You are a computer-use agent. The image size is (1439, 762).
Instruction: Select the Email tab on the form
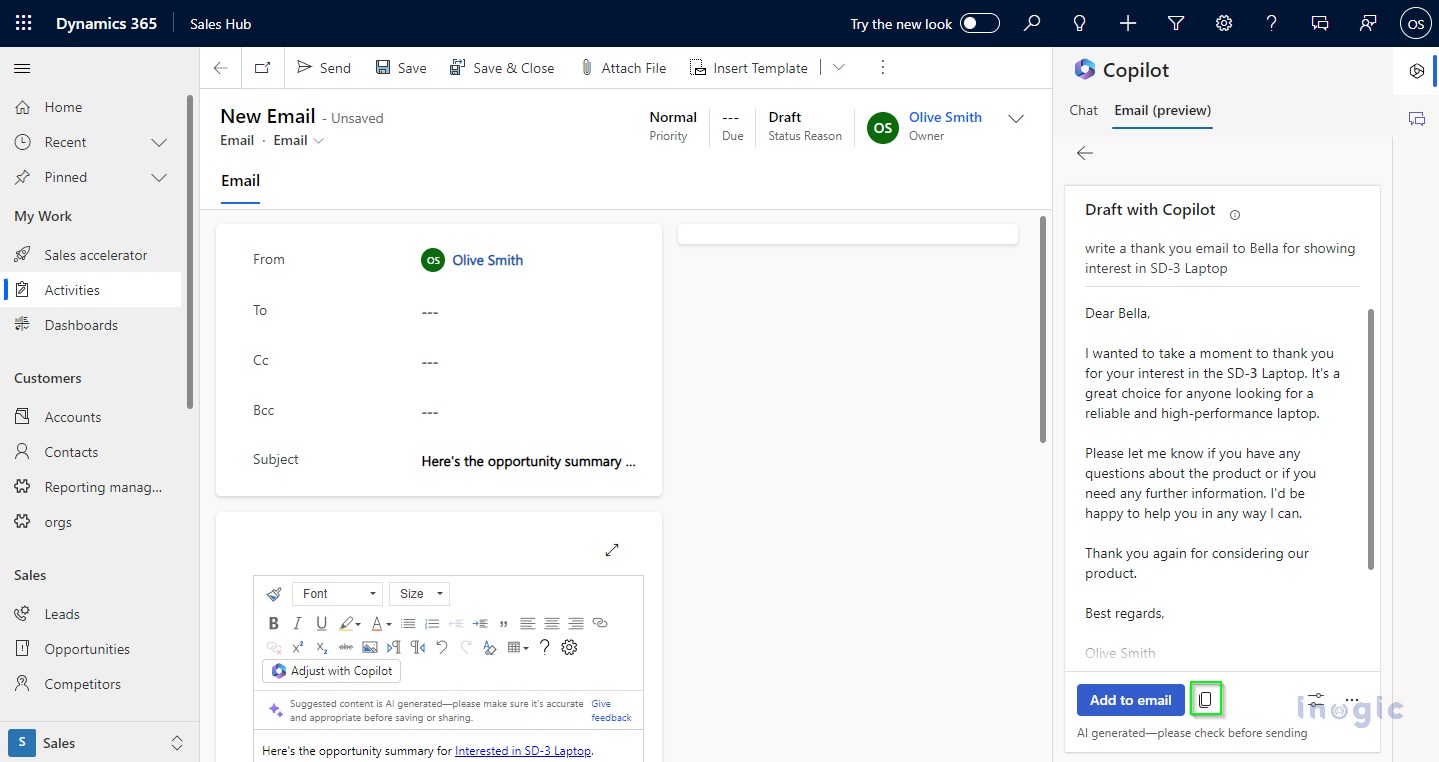pyautogui.click(x=240, y=181)
